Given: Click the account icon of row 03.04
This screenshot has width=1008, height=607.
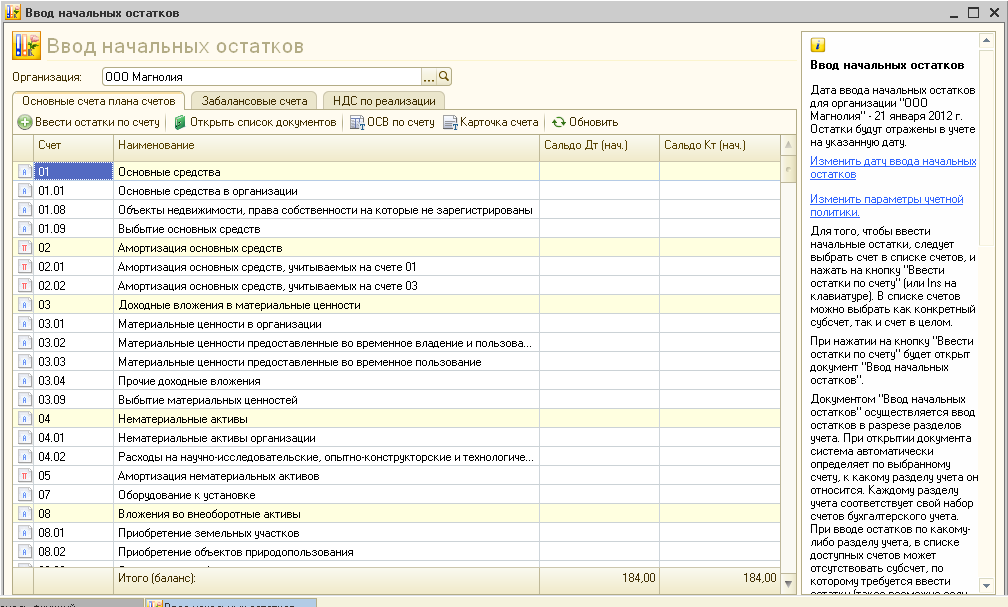Looking at the screenshot, I should click(24, 381).
